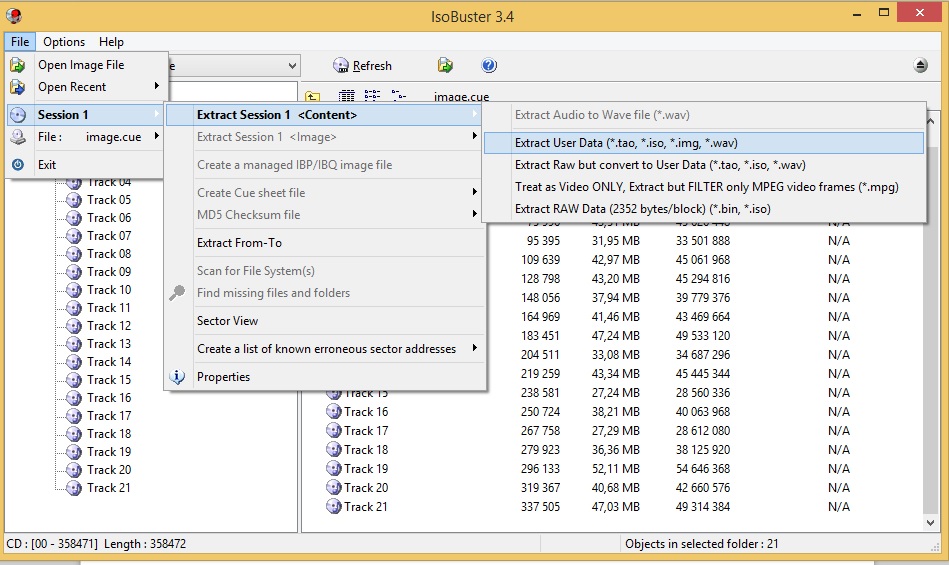Screen dimensions: 949x565
Task: Click Extract From-To menu entry
Action: (x=239, y=243)
